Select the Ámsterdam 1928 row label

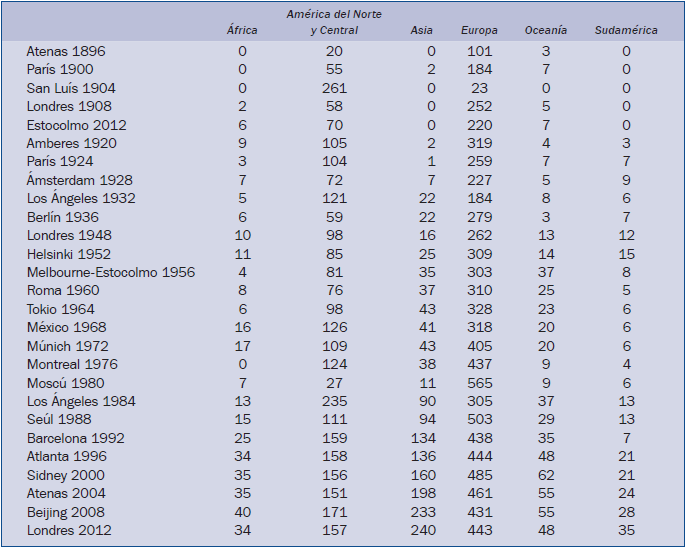point(79,180)
